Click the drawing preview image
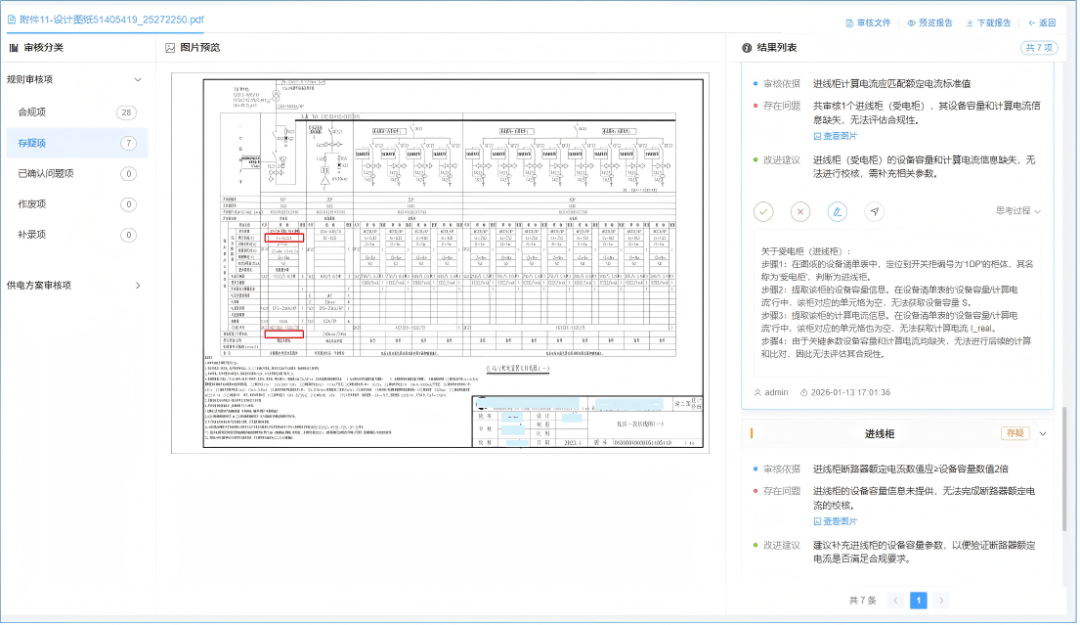Image resolution: width=1080 pixels, height=625 pixels. [x=440, y=262]
